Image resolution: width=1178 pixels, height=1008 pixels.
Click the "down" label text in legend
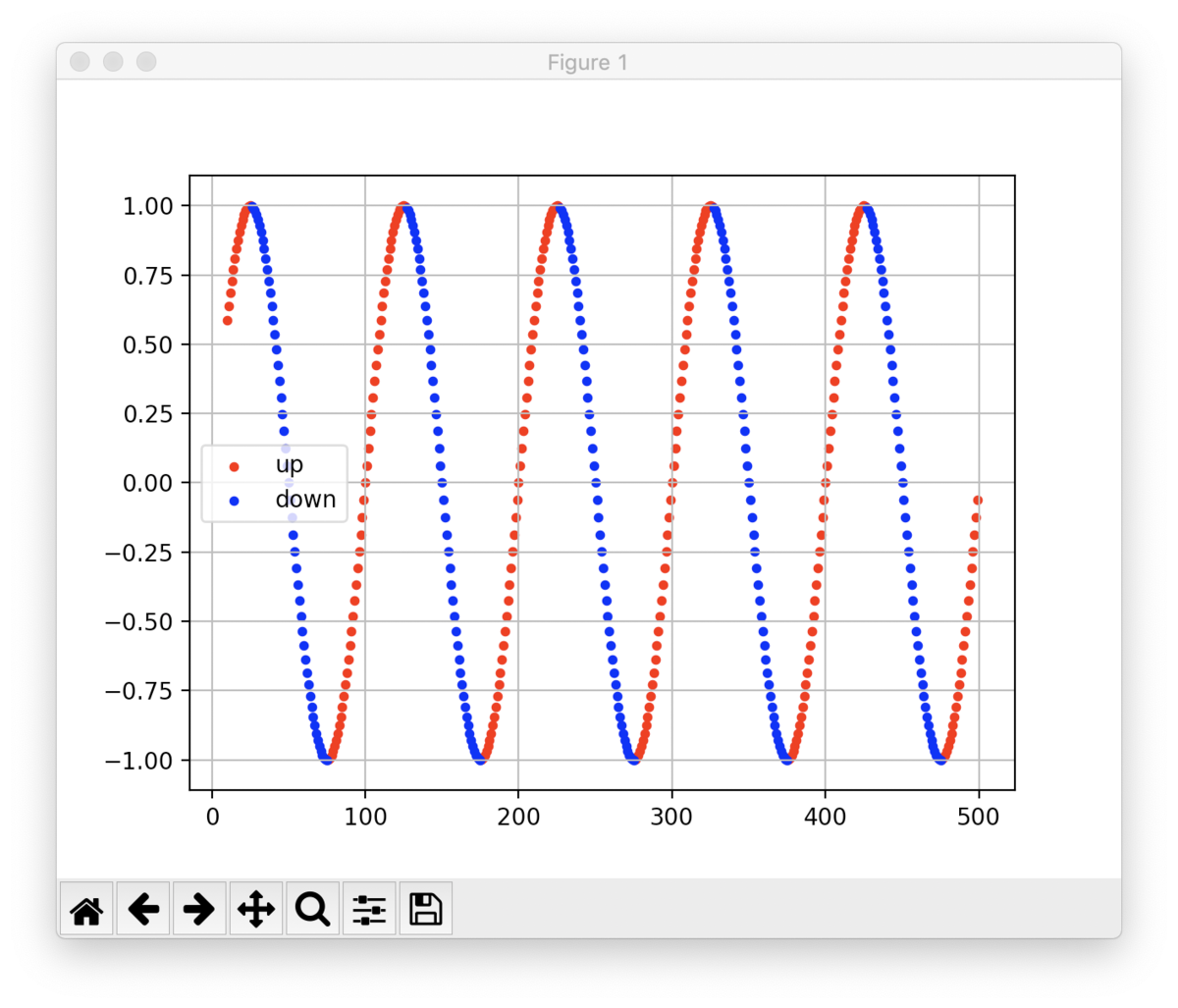304,499
